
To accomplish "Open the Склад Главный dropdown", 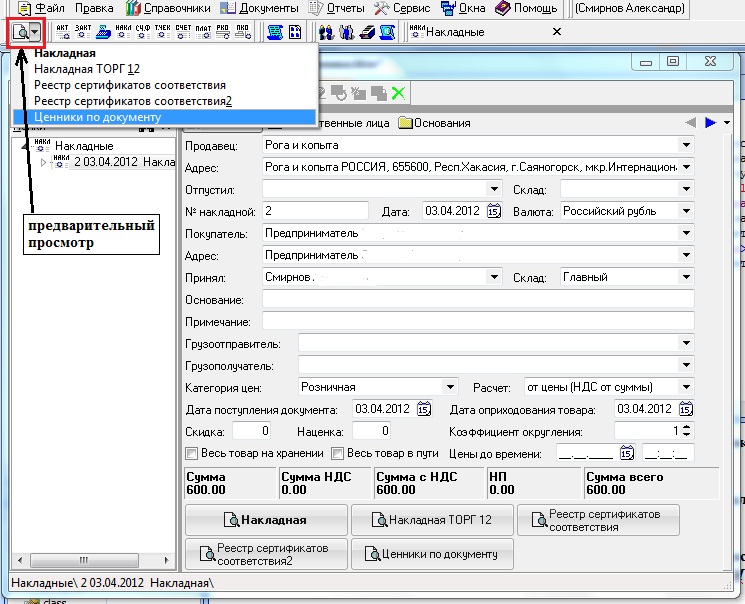I will coord(686,277).
